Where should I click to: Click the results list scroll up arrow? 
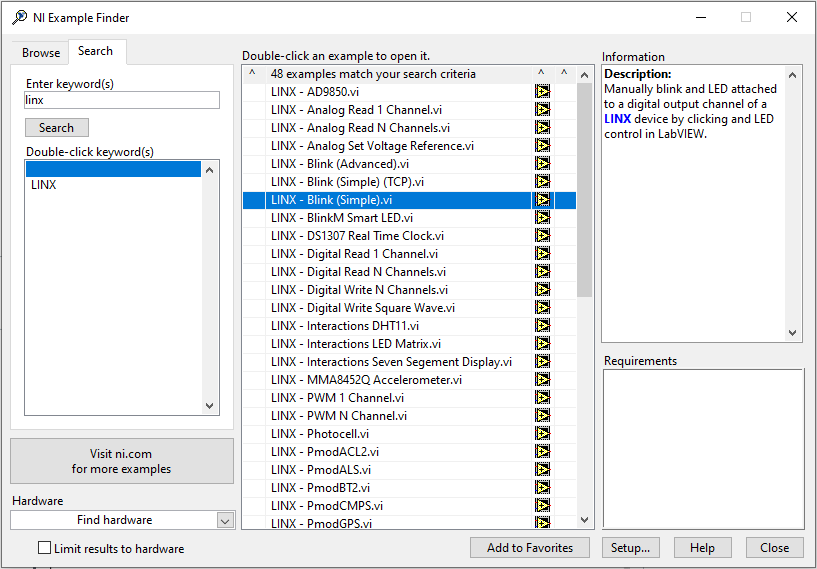[x=585, y=75]
